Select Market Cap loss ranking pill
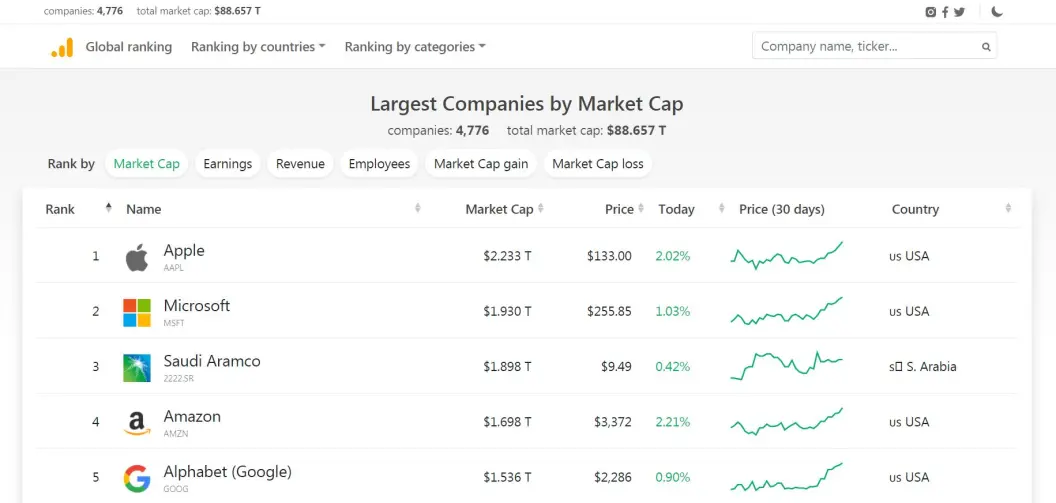The image size is (1056, 503). (x=598, y=164)
